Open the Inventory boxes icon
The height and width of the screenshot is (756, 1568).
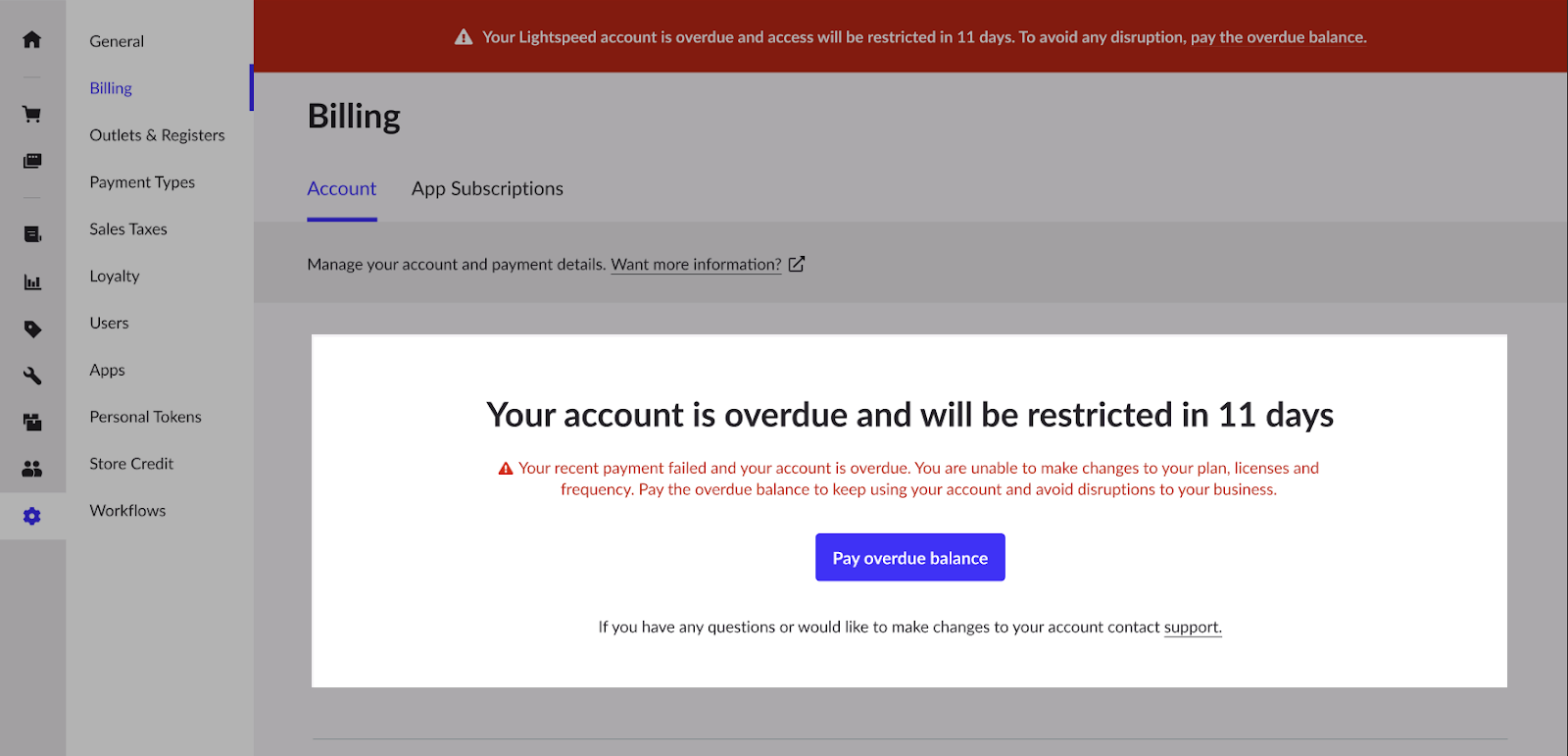(x=32, y=423)
